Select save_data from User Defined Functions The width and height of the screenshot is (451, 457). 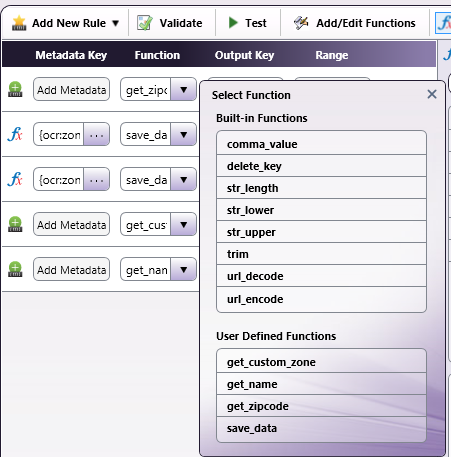pyautogui.click(x=321, y=429)
